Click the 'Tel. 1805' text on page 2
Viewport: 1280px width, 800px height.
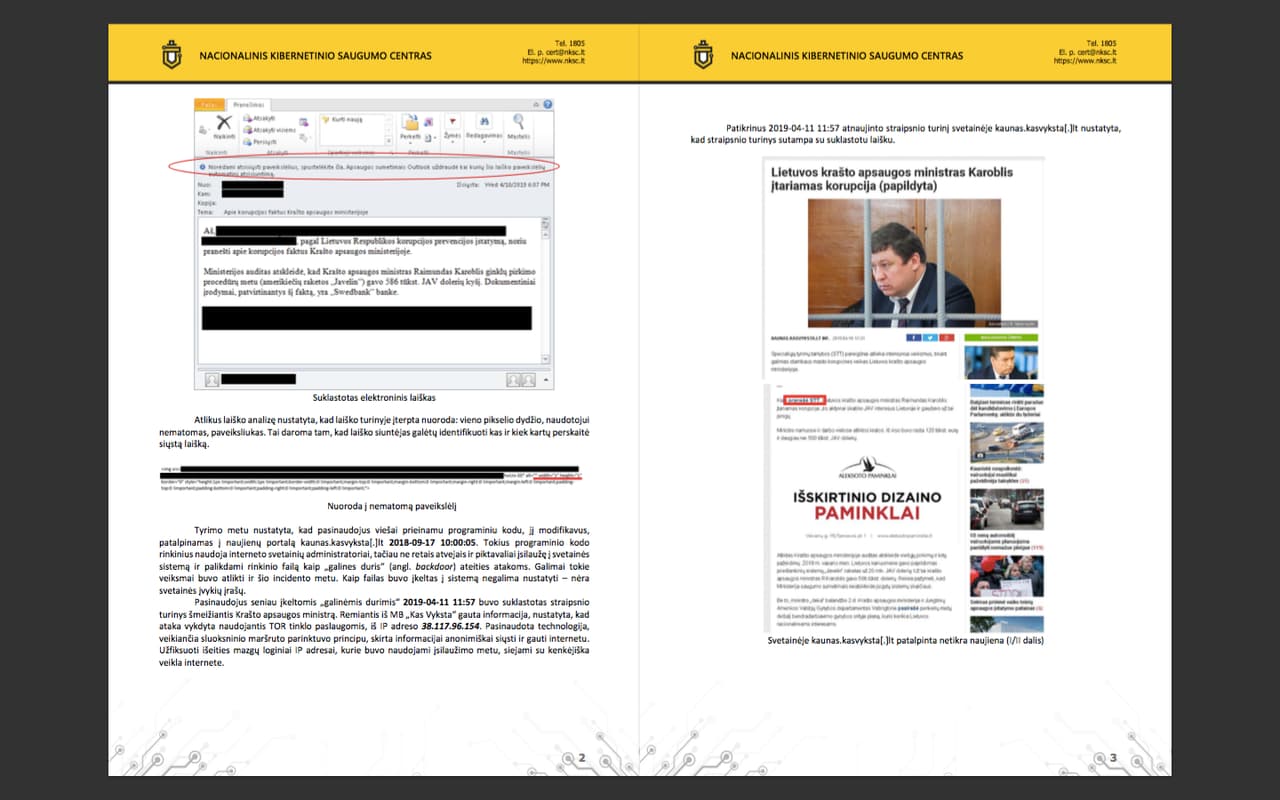(570, 44)
